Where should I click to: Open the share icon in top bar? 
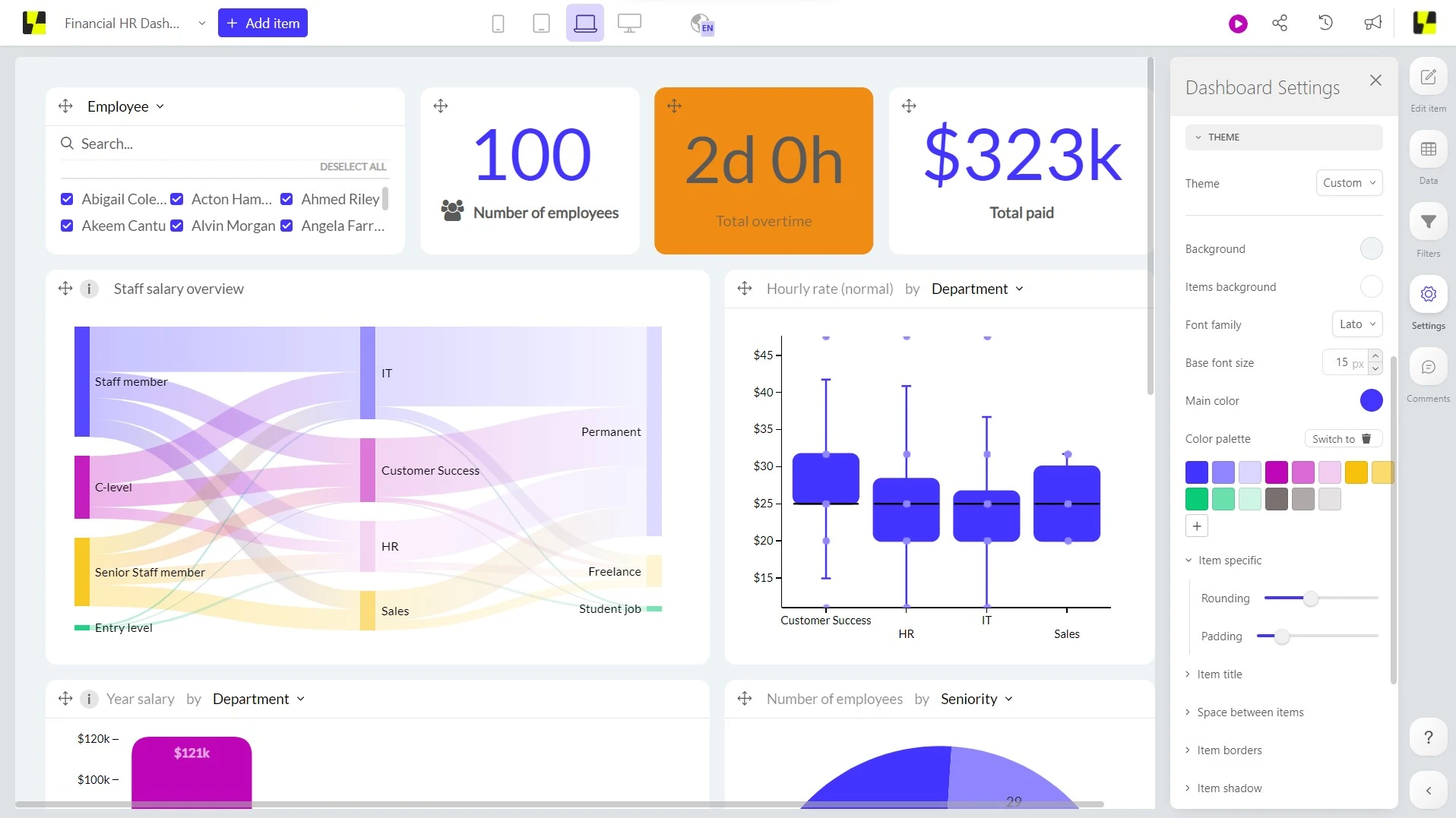[x=1280, y=24]
